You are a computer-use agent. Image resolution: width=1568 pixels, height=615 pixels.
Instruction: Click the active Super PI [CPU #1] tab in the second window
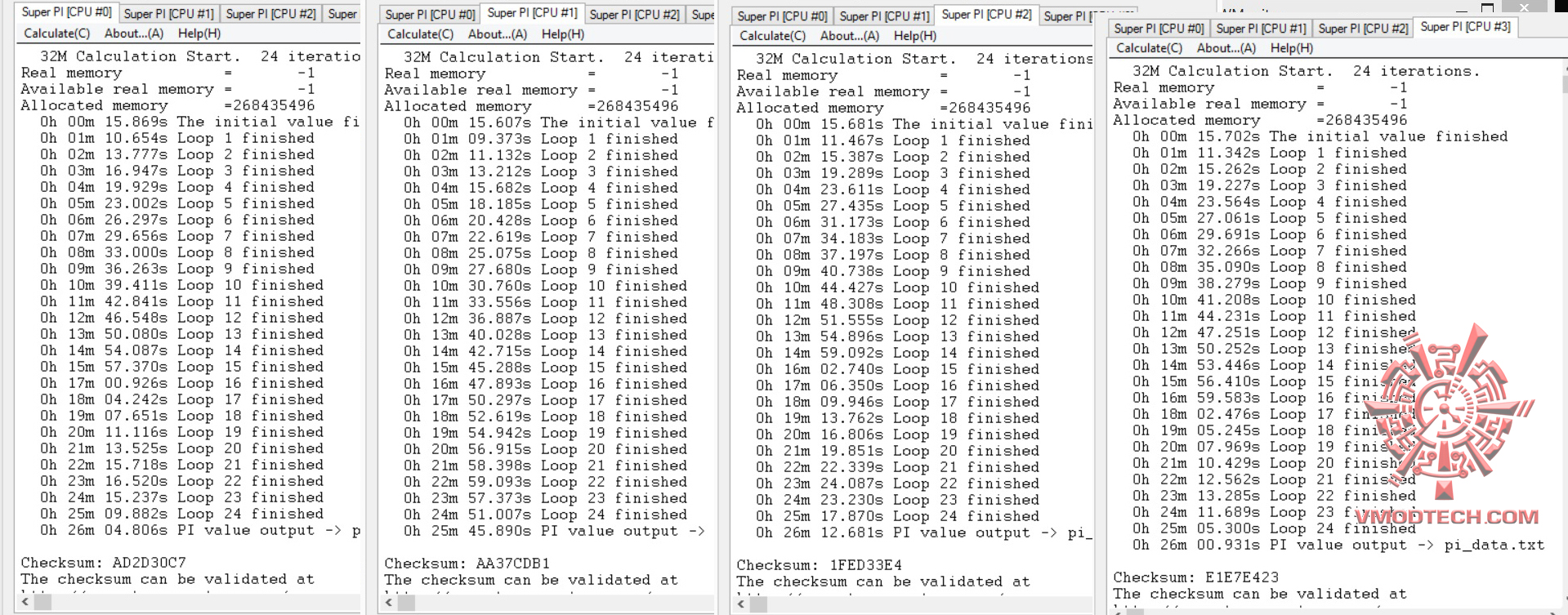pos(532,13)
